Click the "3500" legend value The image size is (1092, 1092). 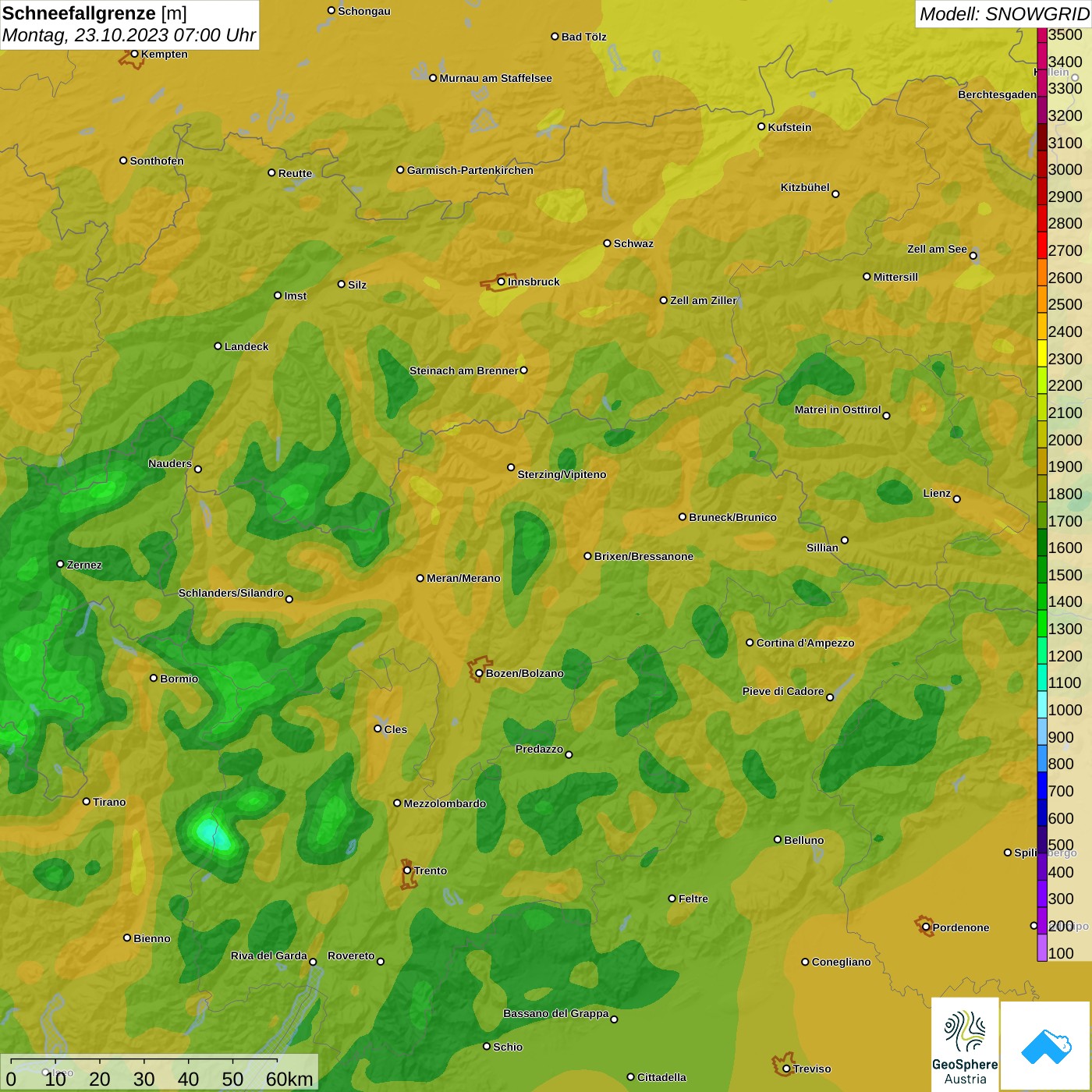coord(1065,35)
